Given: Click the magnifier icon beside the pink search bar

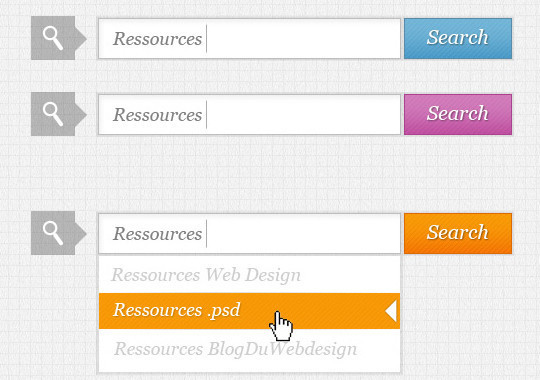Looking at the screenshot, I should click(53, 114).
